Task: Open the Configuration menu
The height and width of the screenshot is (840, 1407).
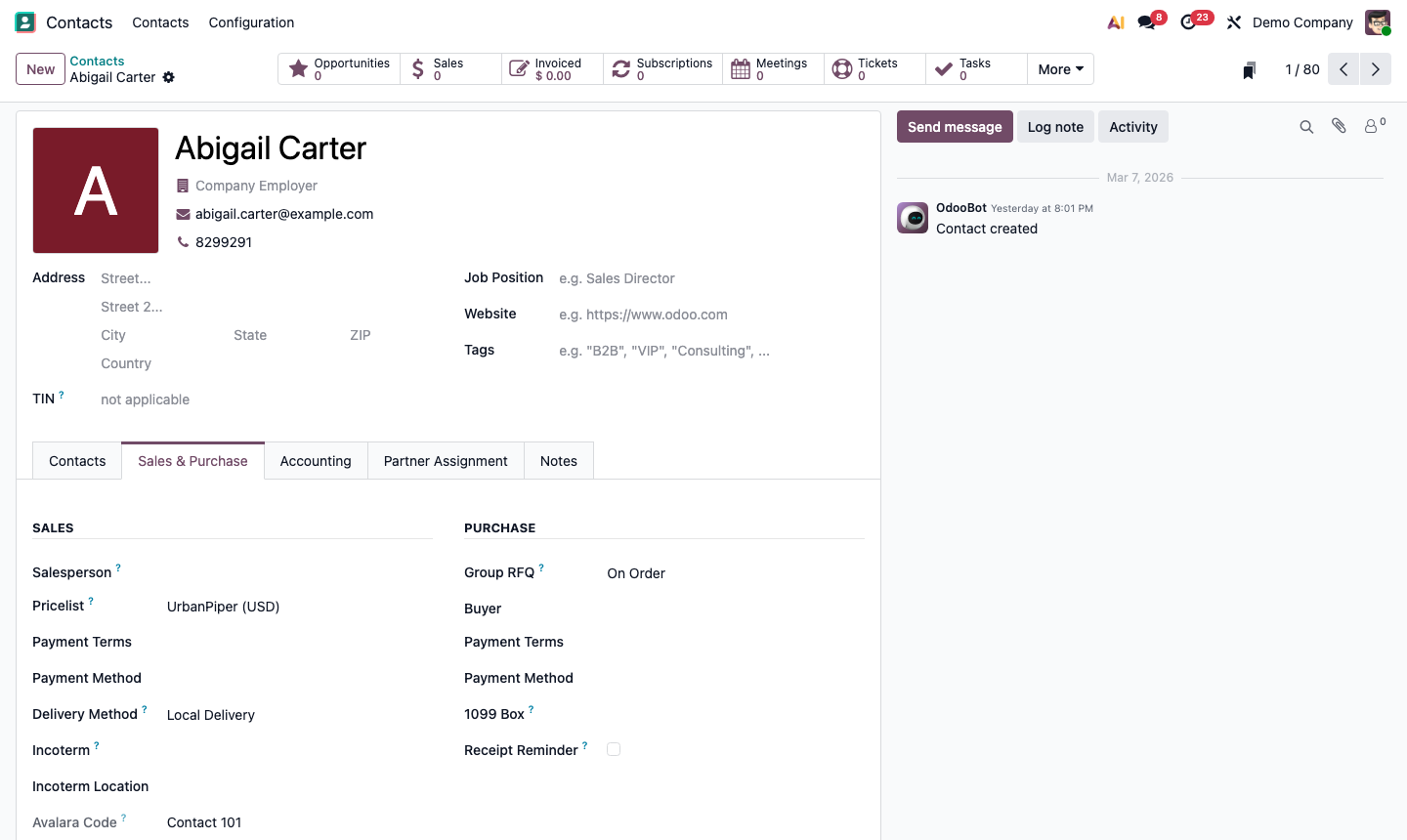Action: click(251, 21)
